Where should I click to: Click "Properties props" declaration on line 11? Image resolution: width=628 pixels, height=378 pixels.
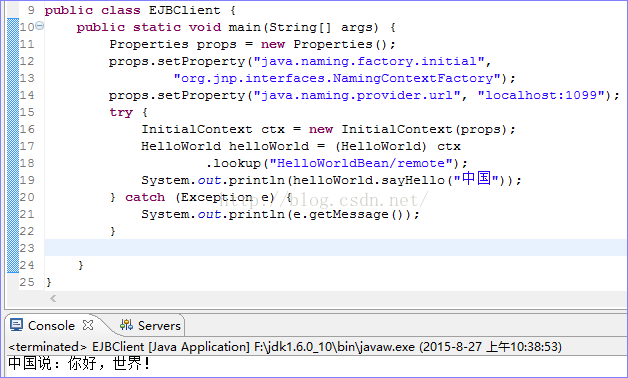173,44
